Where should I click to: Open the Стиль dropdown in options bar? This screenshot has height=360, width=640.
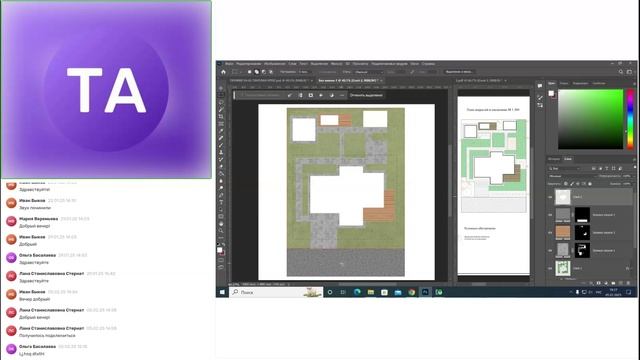(x=369, y=72)
